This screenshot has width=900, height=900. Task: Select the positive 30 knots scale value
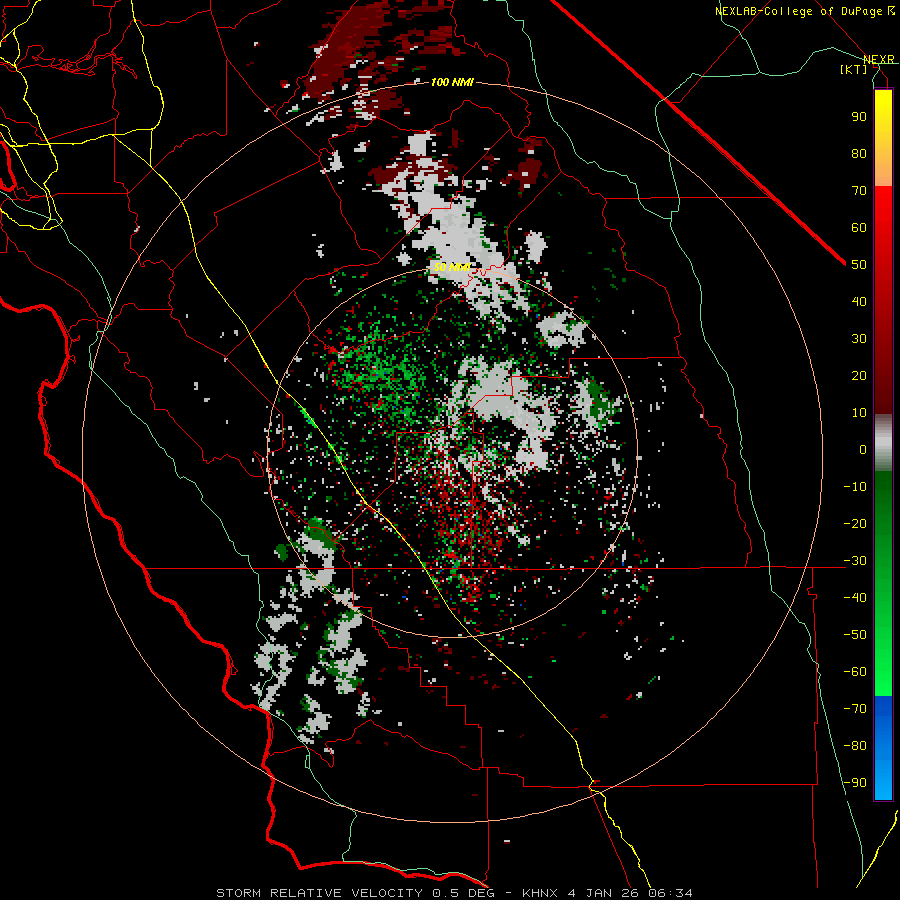[859, 339]
